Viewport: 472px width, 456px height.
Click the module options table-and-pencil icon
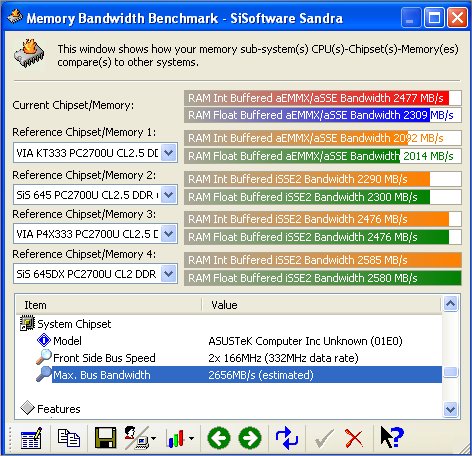[x=31, y=438]
